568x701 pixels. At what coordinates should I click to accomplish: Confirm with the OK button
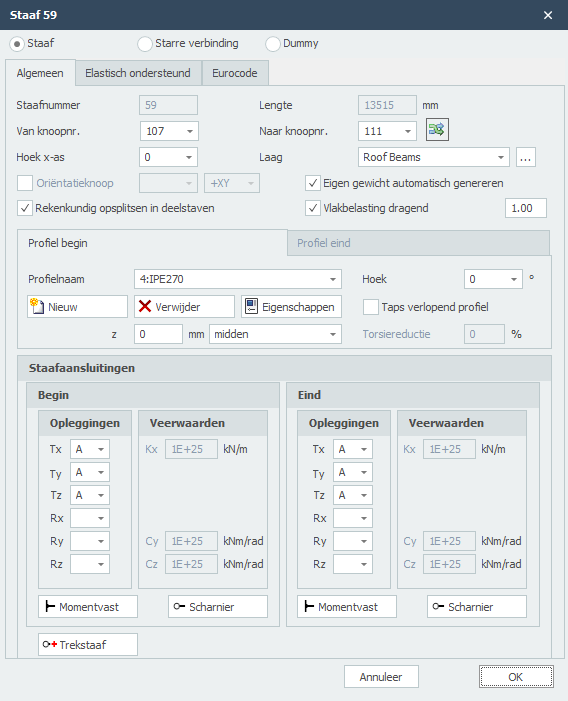pyautogui.click(x=516, y=677)
